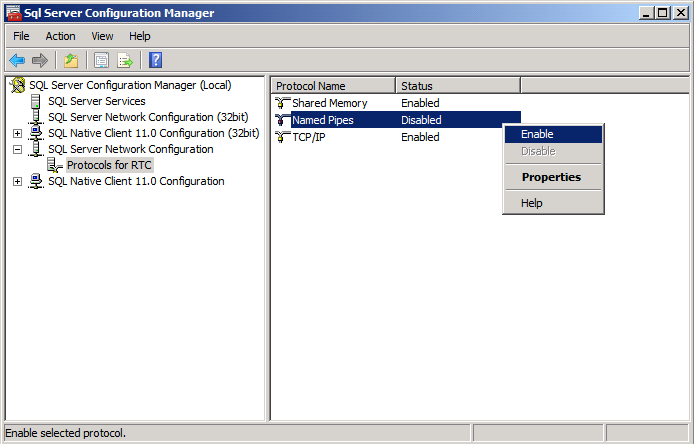694x444 pixels.
Task: Click the Up one level folder icon
Action: (71, 60)
